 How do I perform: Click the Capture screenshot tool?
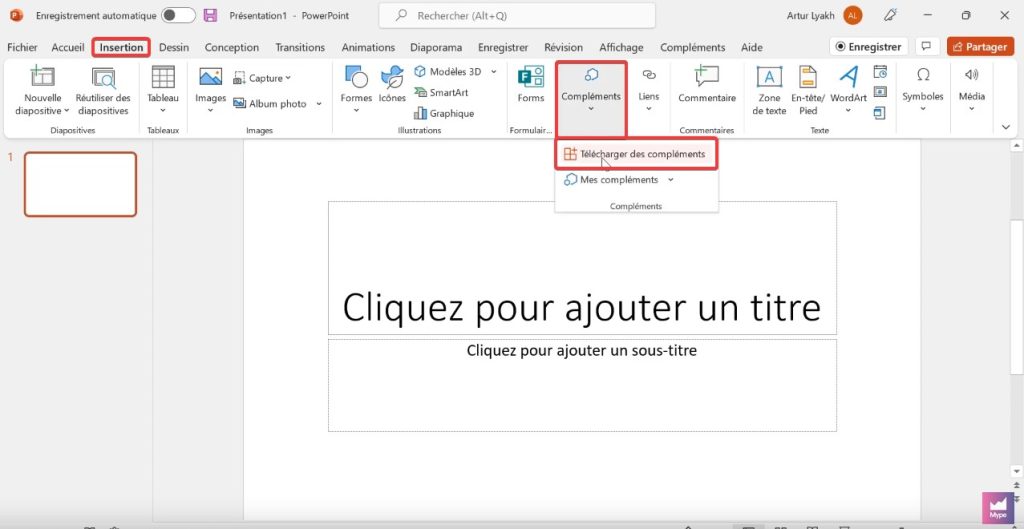pyautogui.click(x=261, y=78)
